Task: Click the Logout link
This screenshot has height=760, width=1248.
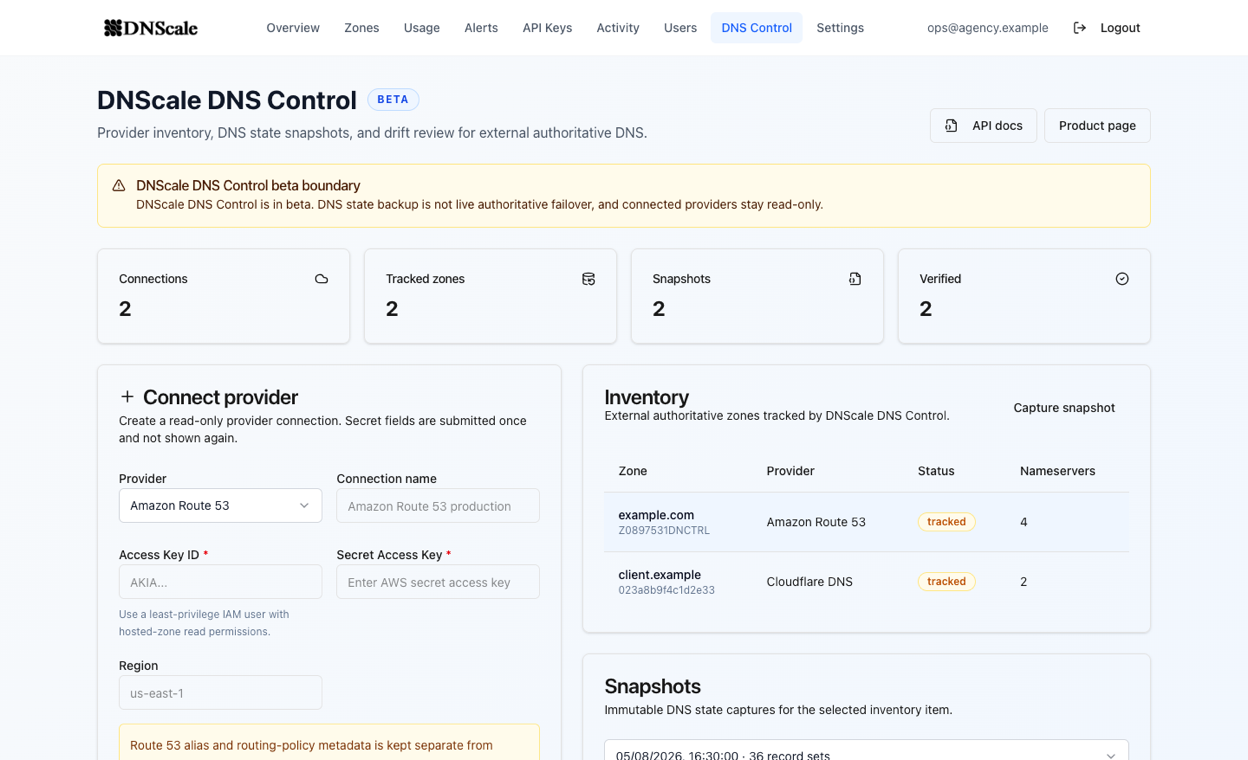Action: coord(1106,28)
